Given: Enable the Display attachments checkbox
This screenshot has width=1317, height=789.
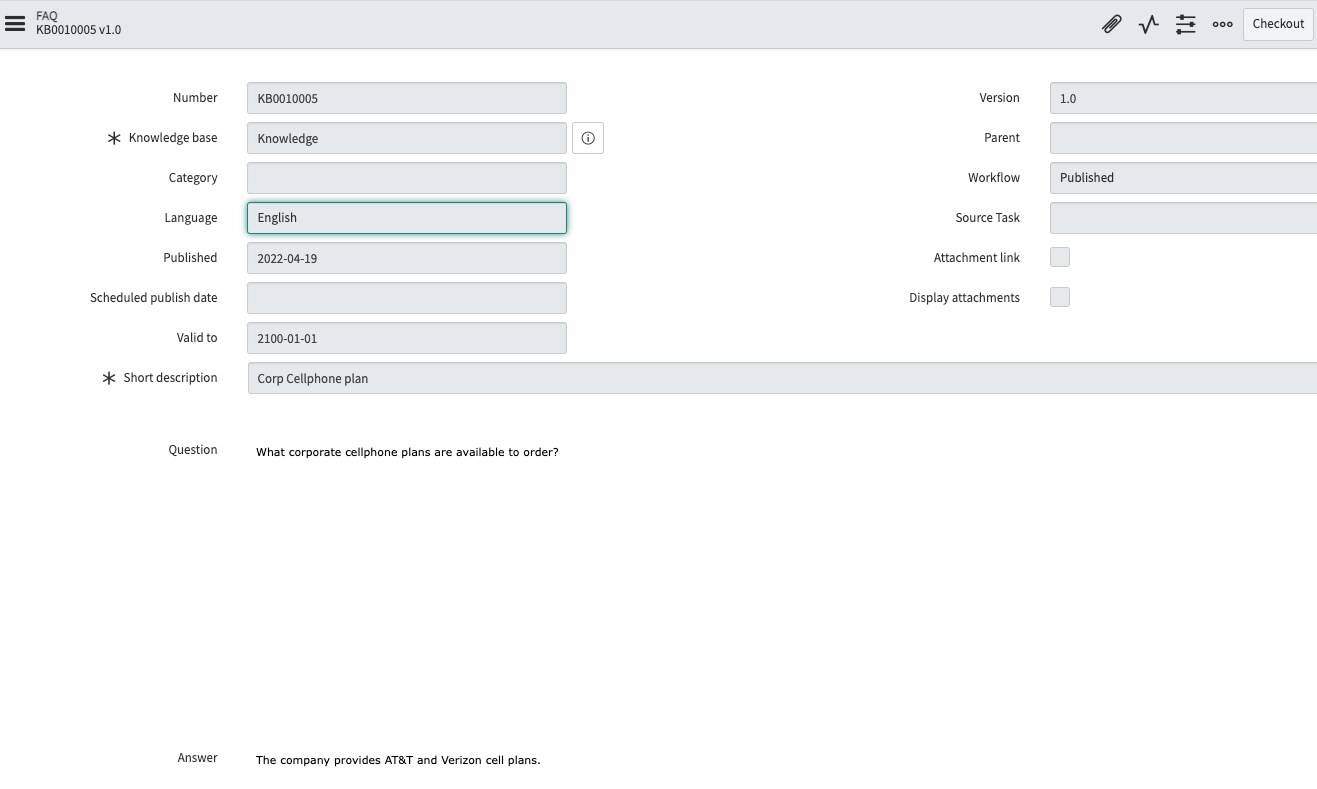Looking at the screenshot, I should (x=1060, y=297).
